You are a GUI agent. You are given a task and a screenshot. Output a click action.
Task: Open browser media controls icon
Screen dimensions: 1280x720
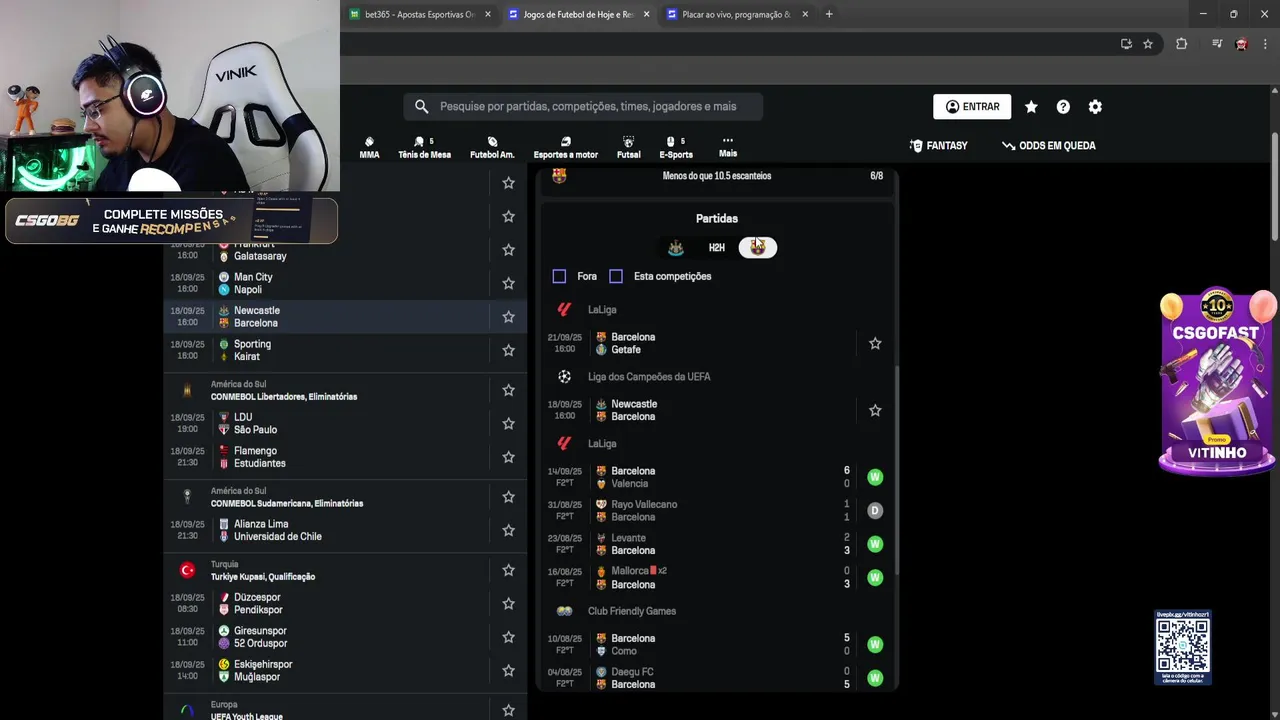click(x=1217, y=44)
